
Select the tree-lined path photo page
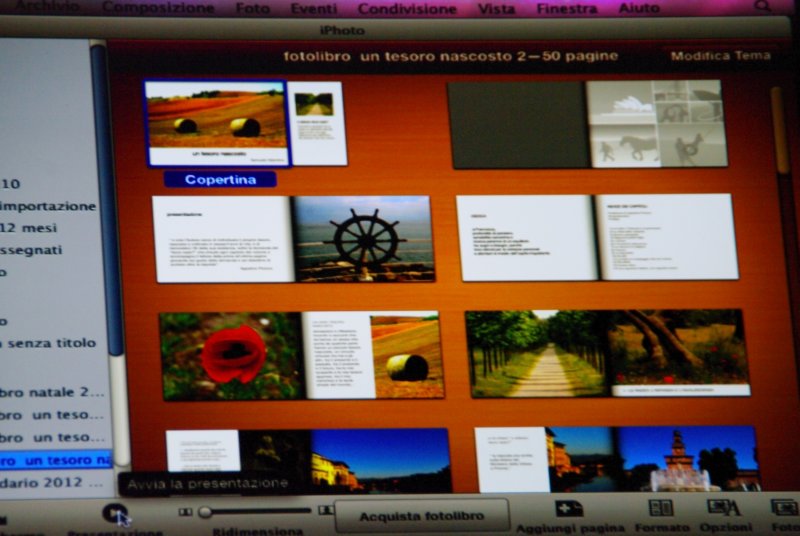[539, 353]
